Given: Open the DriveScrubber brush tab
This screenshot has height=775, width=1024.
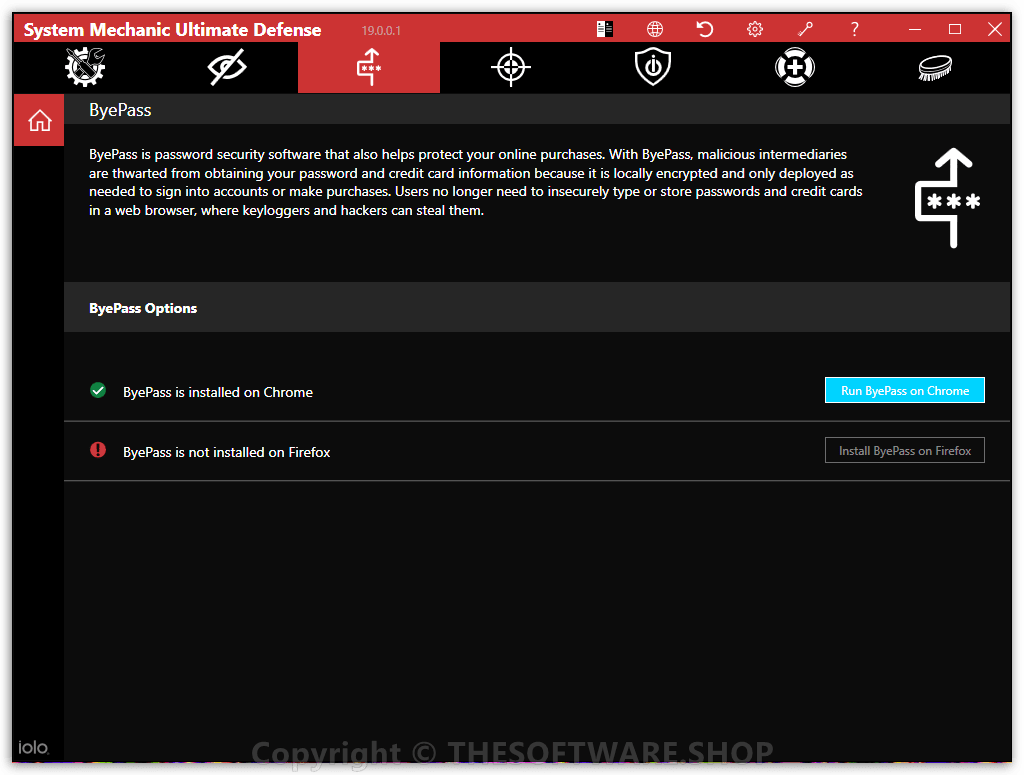Looking at the screenshot, I should (x=935, y=67).
